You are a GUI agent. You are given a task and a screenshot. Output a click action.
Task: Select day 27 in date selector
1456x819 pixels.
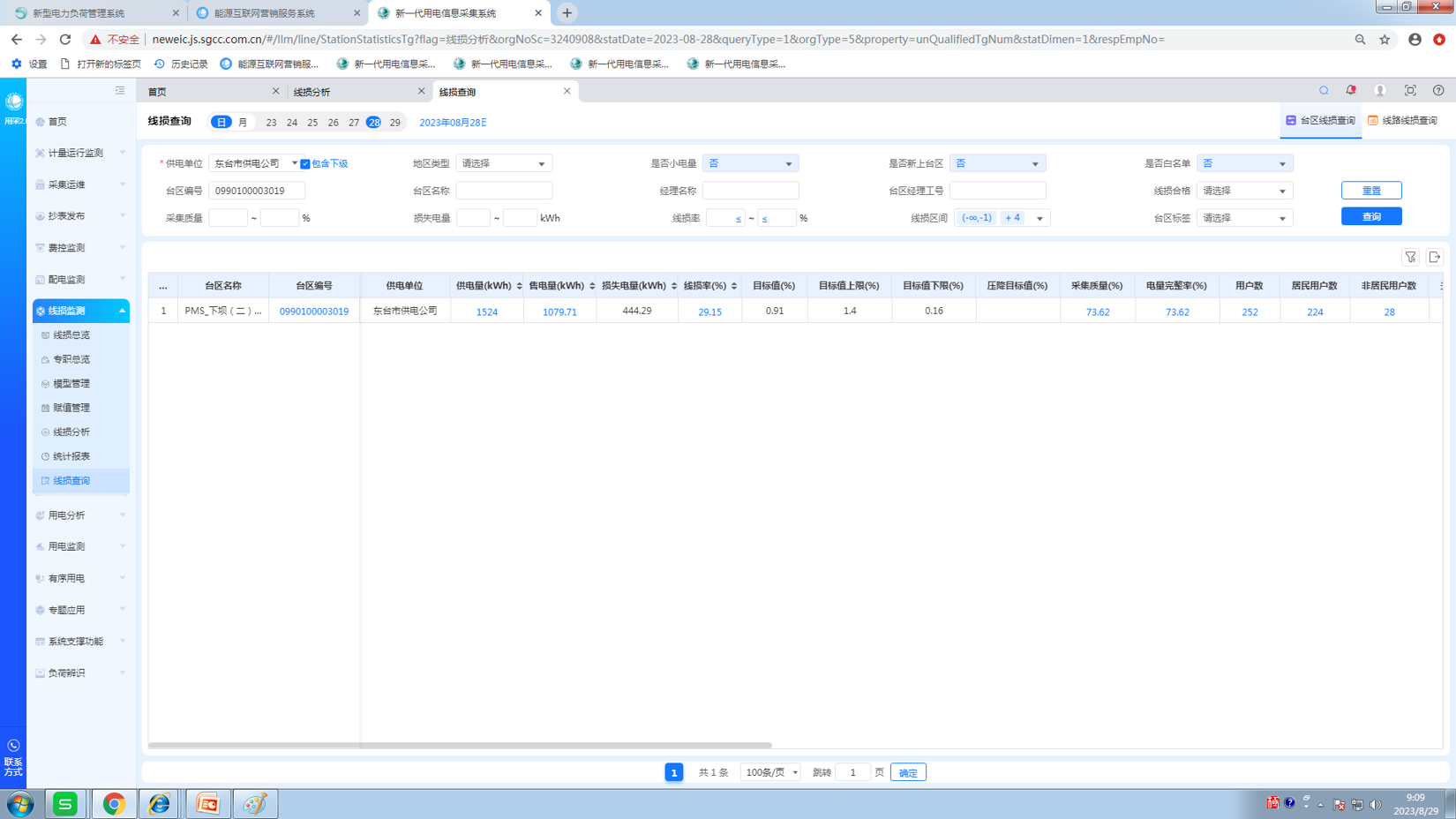(x=354, y=123)
